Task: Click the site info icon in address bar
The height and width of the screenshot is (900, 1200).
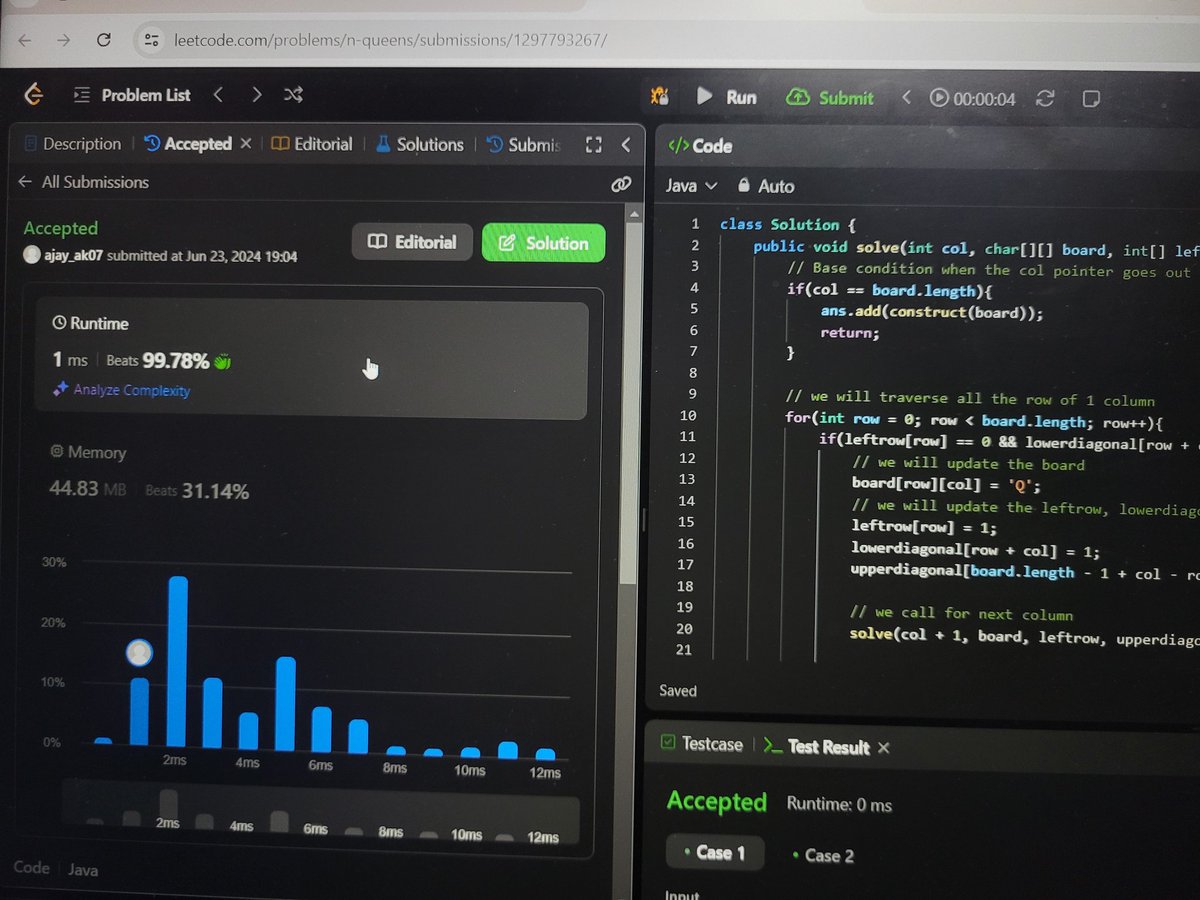Action: tap(152, 41)
